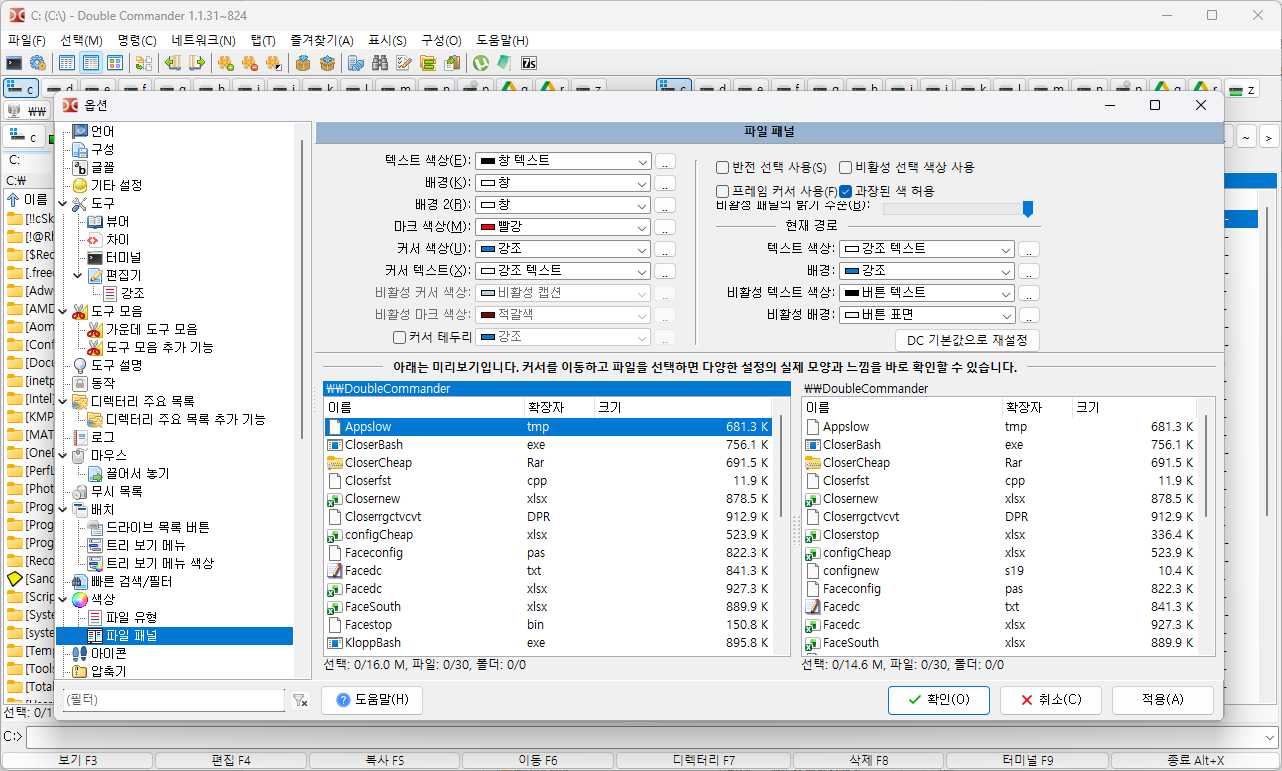Open the 배경(K) color dropdown

click(x=564, y=183)
